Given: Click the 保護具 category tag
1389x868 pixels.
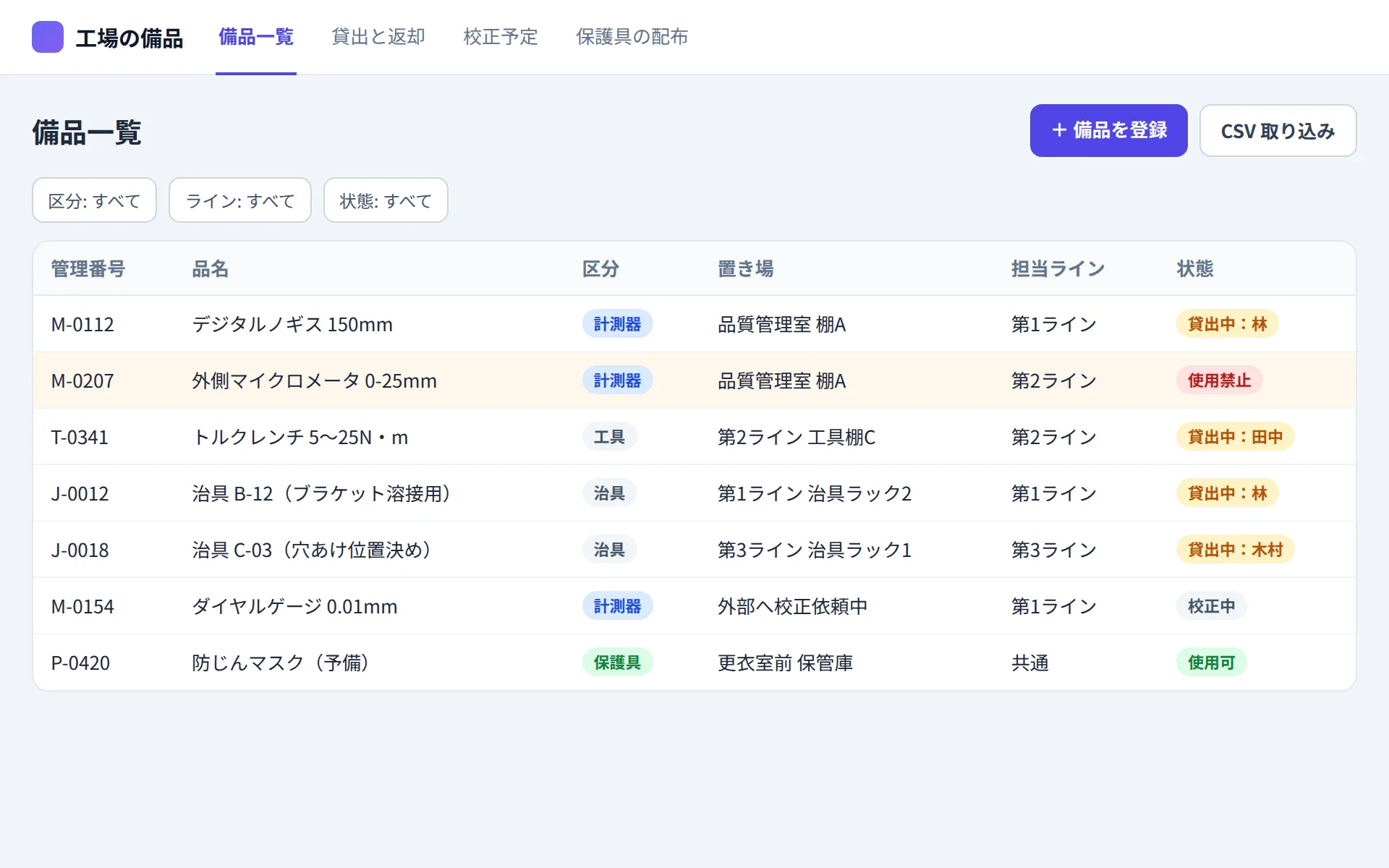Looking at the screenshot, I should tap(617, 663).
